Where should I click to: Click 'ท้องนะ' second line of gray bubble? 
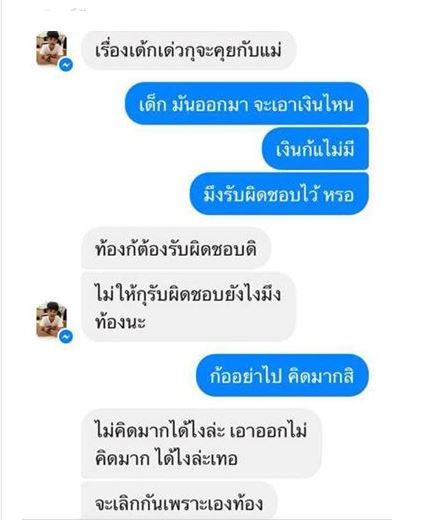(x=120, y=322)
